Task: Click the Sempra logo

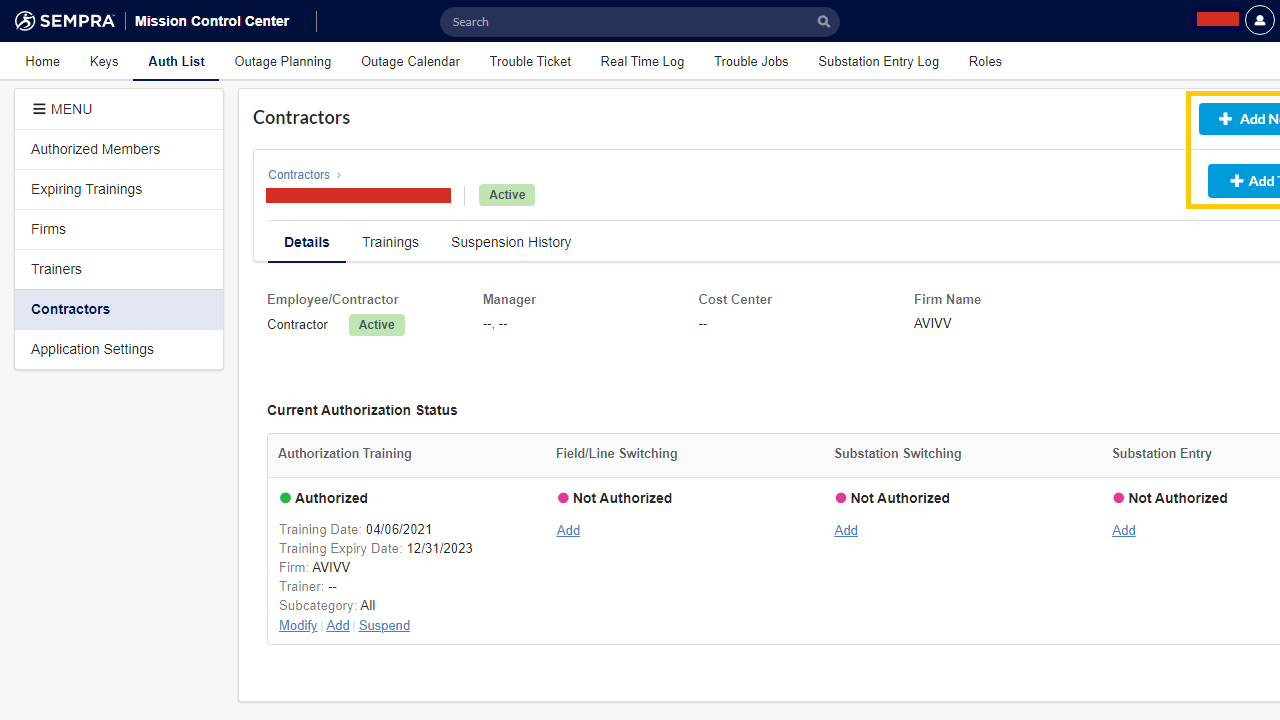Action: click(65, 21)
